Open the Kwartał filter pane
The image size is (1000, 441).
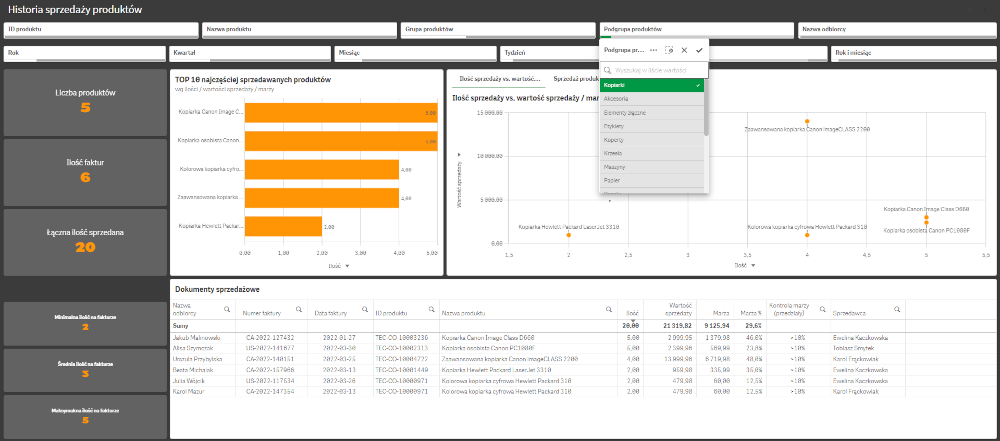249,54
